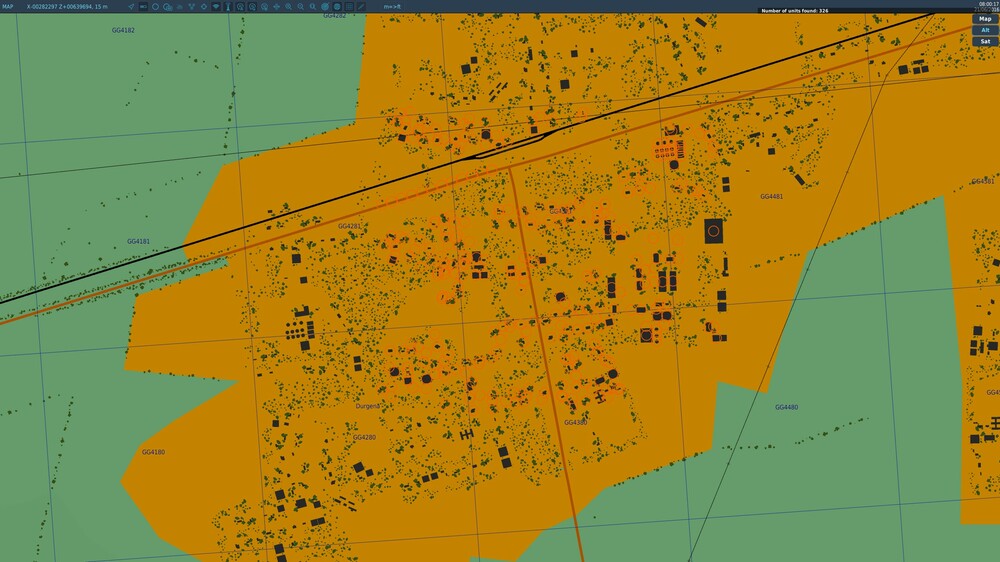Click 'Number of units found: 326' text

point(795,10)
